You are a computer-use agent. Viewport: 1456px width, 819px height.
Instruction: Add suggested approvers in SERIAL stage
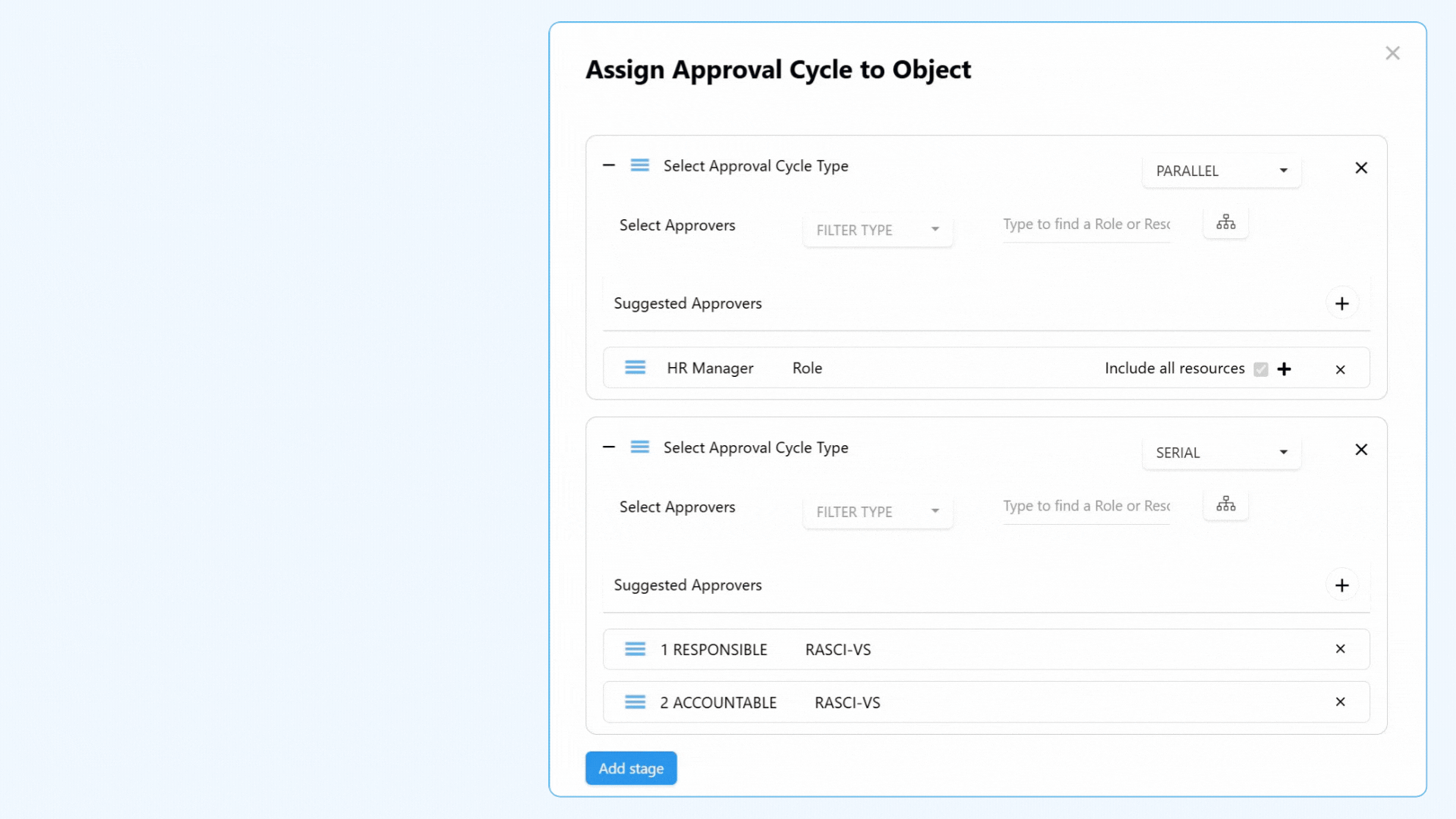point(1341,585)
